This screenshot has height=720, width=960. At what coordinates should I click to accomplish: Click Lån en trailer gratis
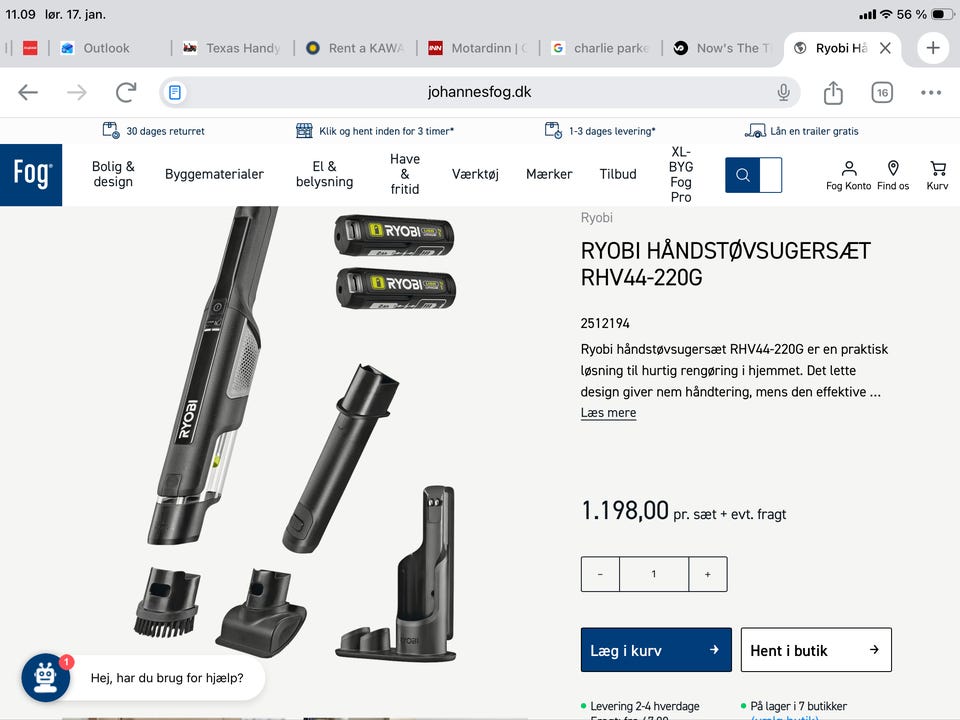pyautogui.click(x=801, y=130)
